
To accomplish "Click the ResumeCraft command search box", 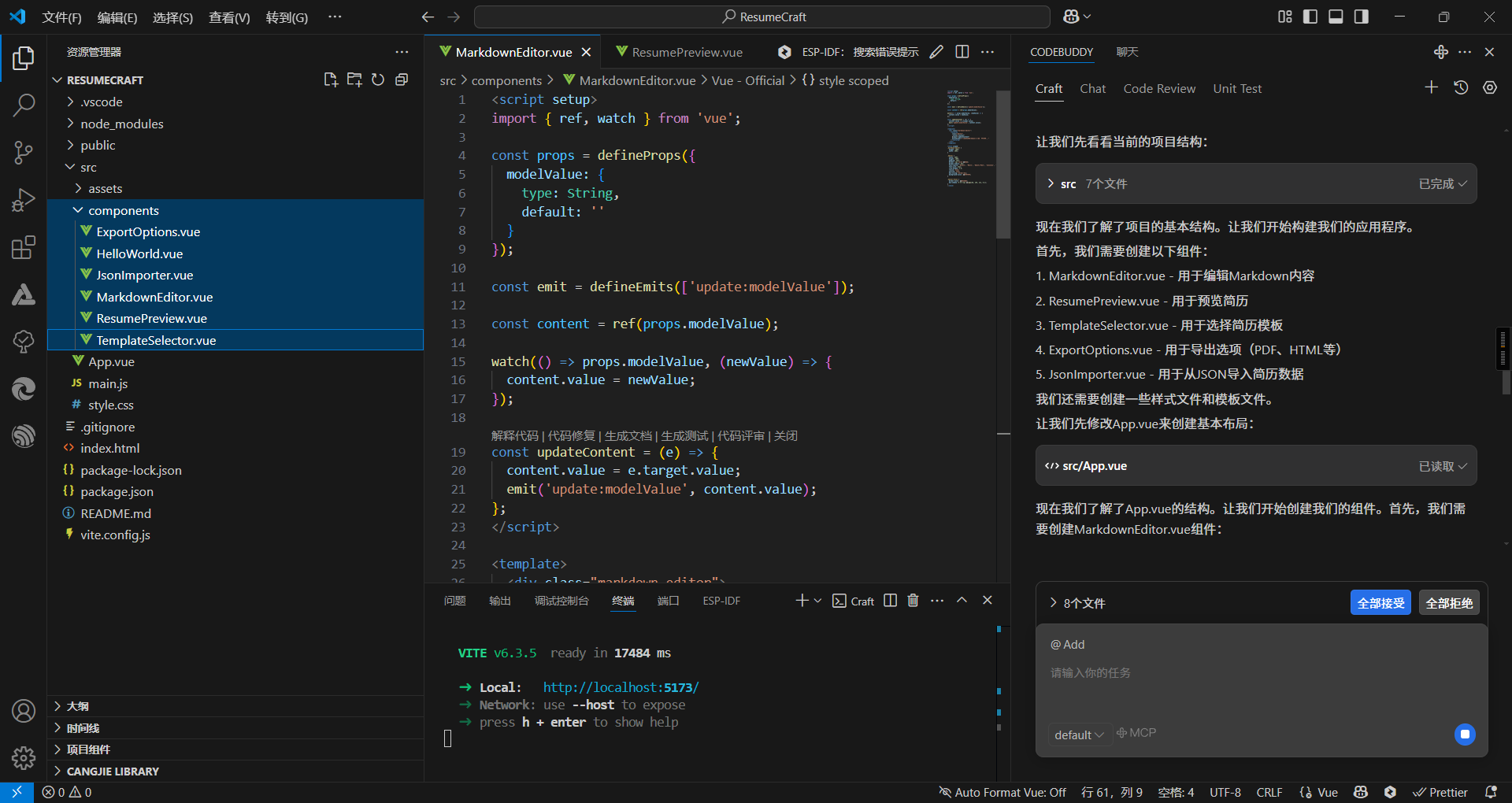I will click(x=762, y=17).
